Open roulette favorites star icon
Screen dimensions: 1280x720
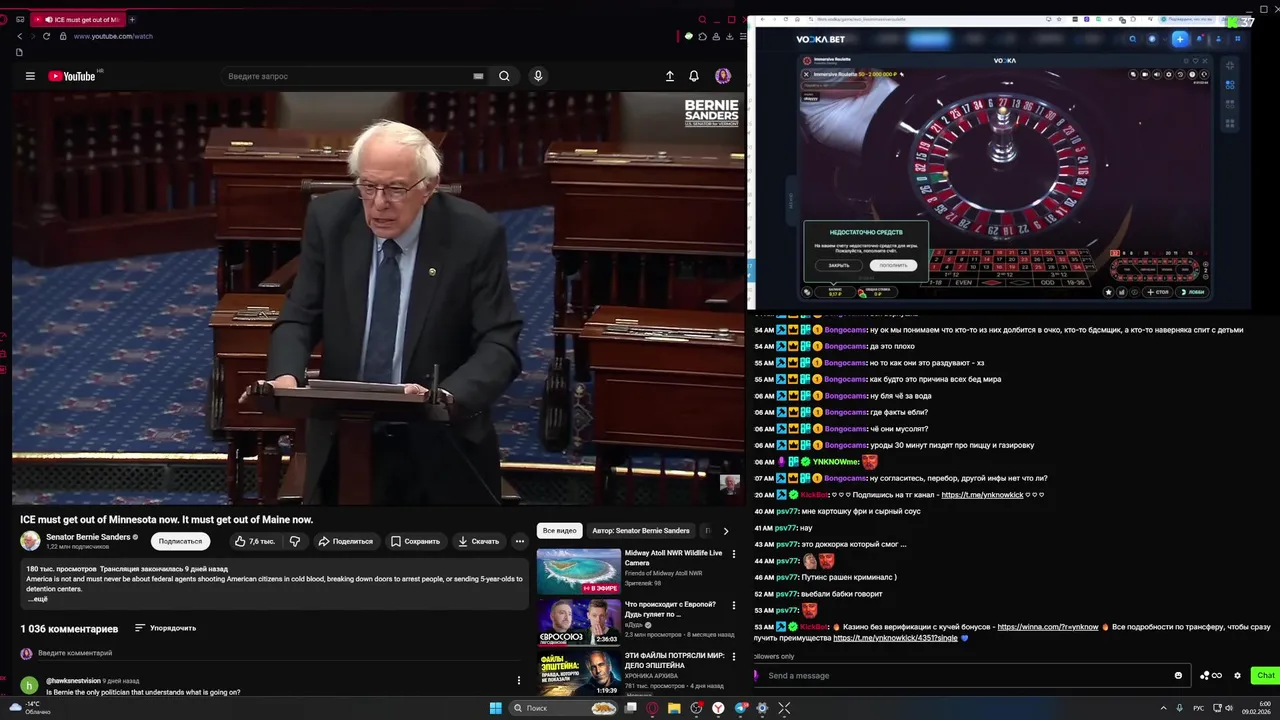point(1108,292)
